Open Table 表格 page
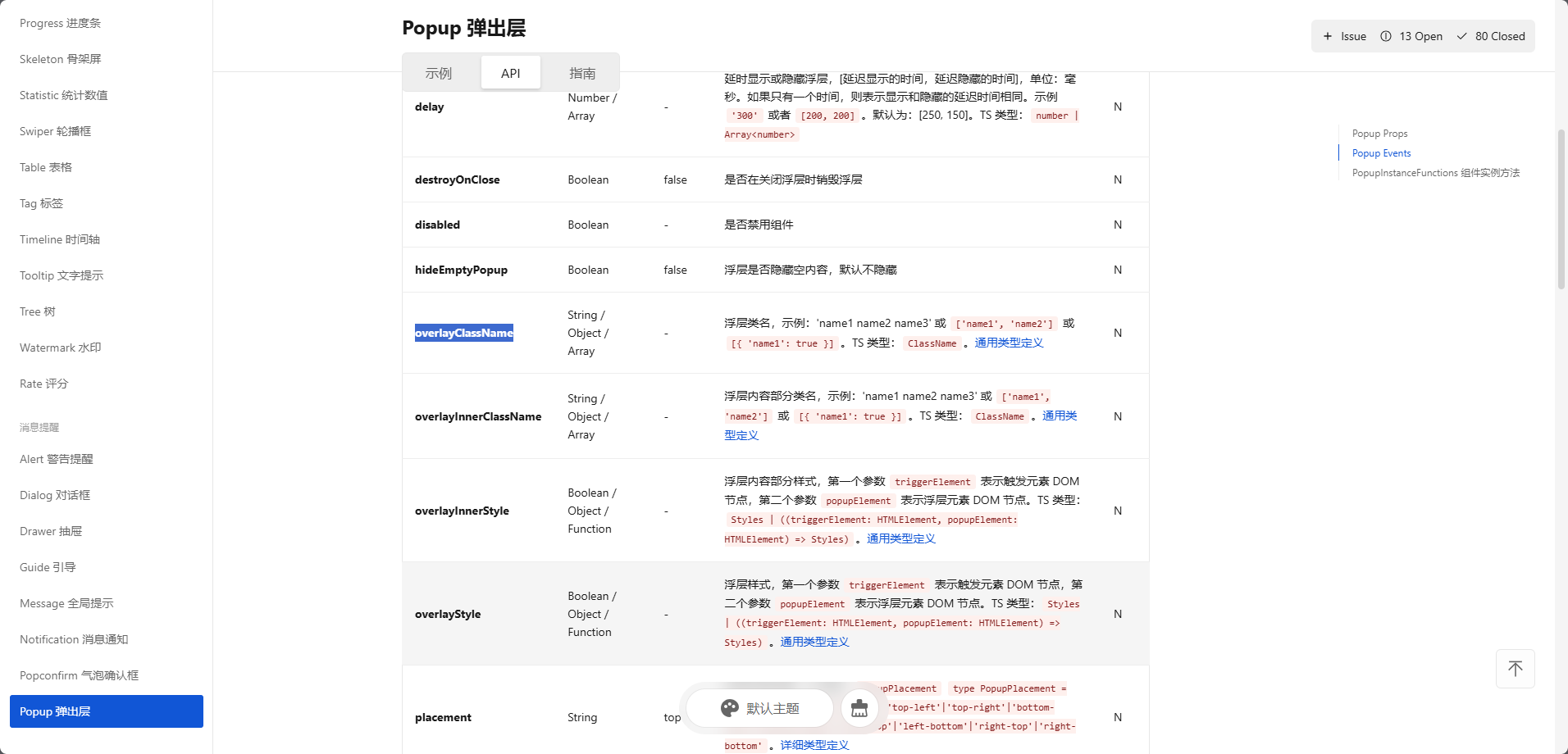 click(107, 167)
